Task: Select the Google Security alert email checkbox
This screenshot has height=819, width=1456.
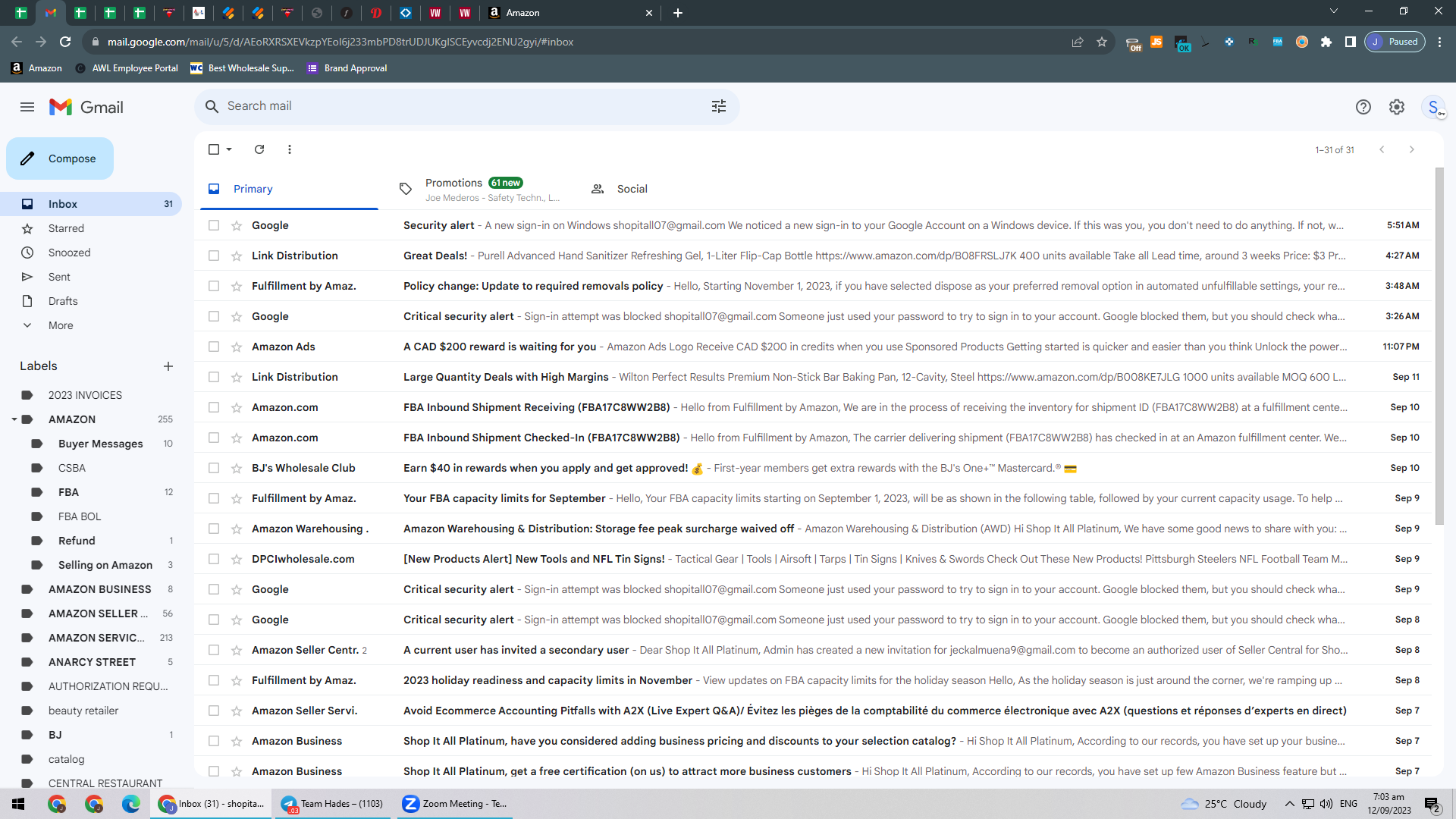Action: [x=214, y=225]
